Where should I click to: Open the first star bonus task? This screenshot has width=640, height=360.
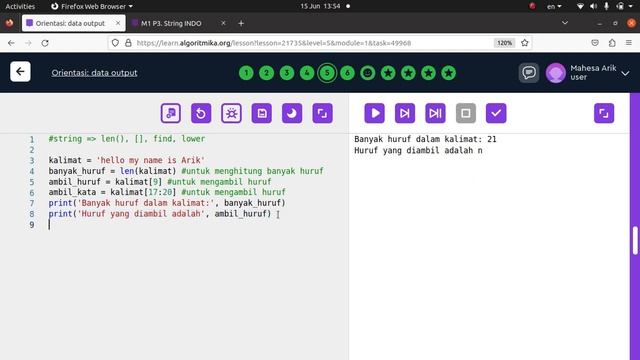[x=388, y=73]
